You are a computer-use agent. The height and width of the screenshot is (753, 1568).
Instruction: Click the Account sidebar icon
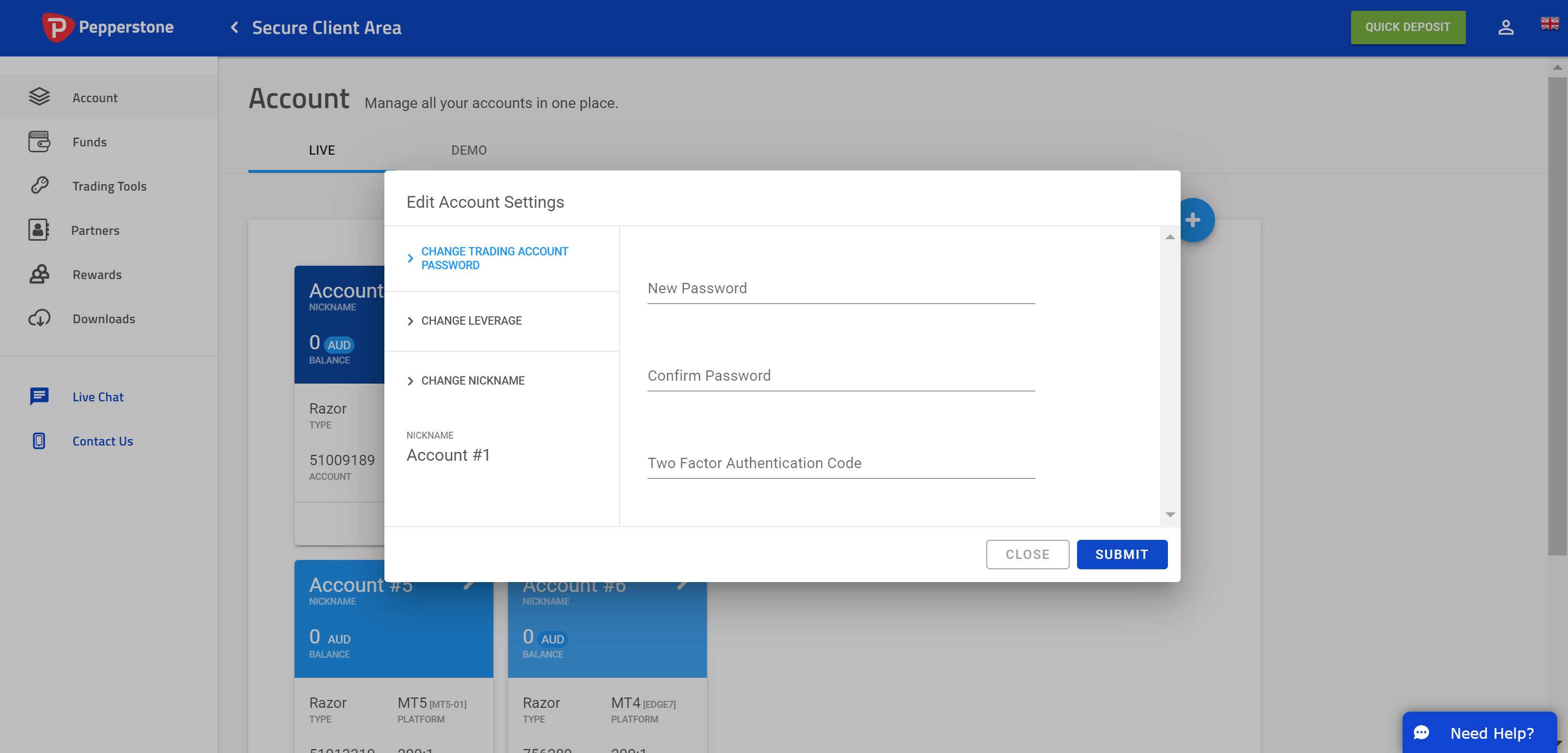[39, 97]
